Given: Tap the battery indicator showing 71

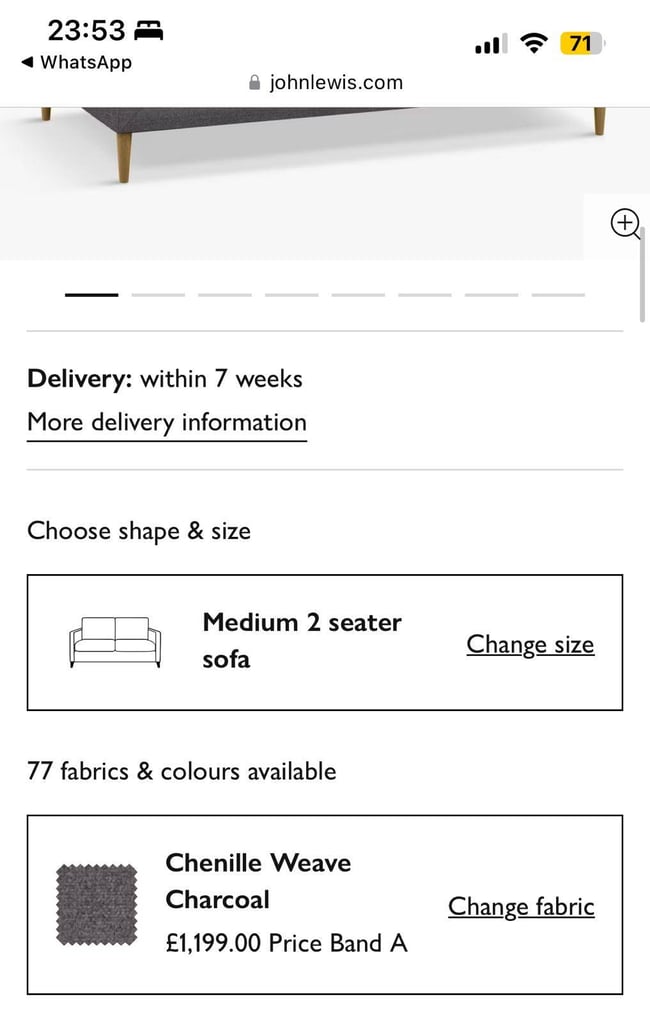Looking at the screenshot, I should (581, 44).
